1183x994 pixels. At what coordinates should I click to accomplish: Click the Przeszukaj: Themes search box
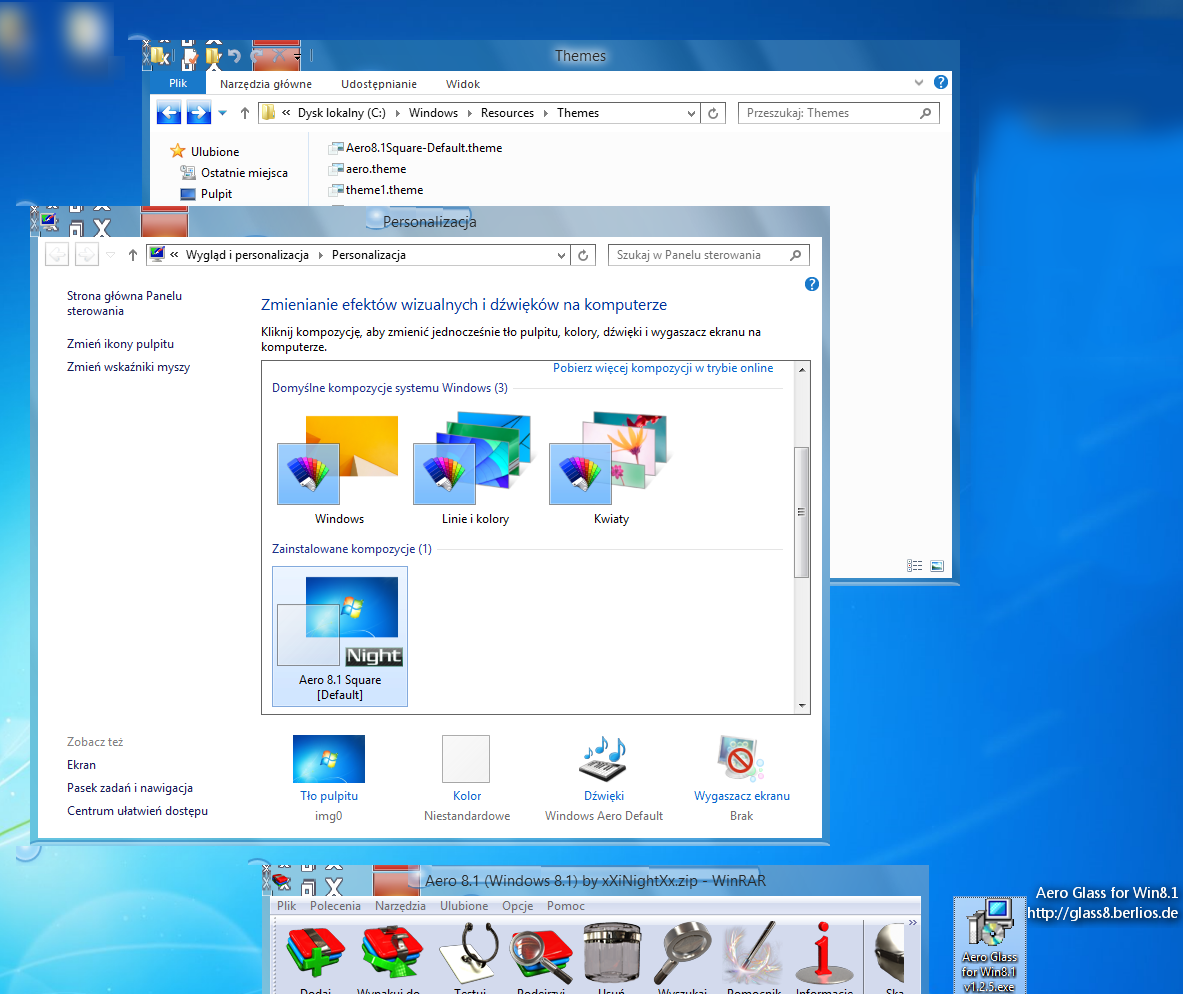838,113
